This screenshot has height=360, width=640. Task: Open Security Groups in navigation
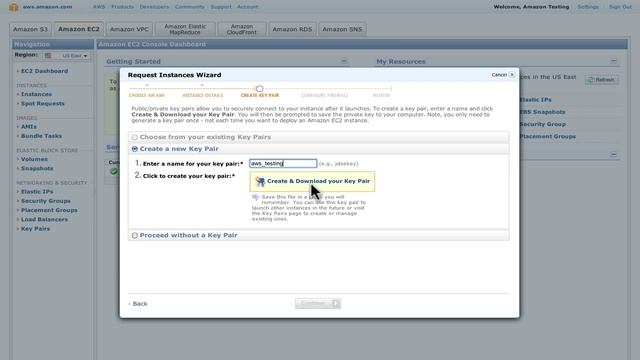point(46,201)
